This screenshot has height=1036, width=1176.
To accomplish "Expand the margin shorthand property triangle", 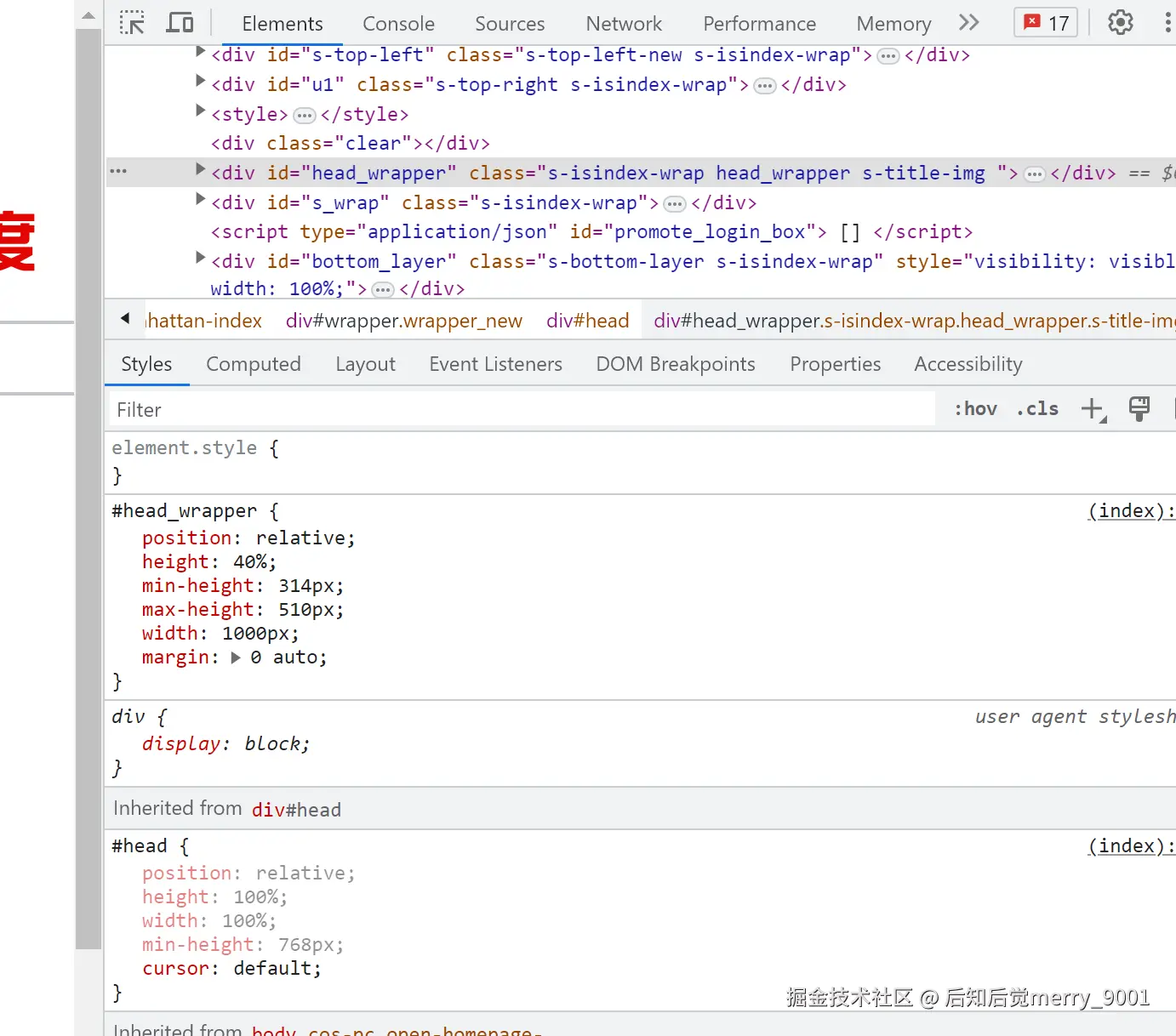I will click(x=236, y=657).
